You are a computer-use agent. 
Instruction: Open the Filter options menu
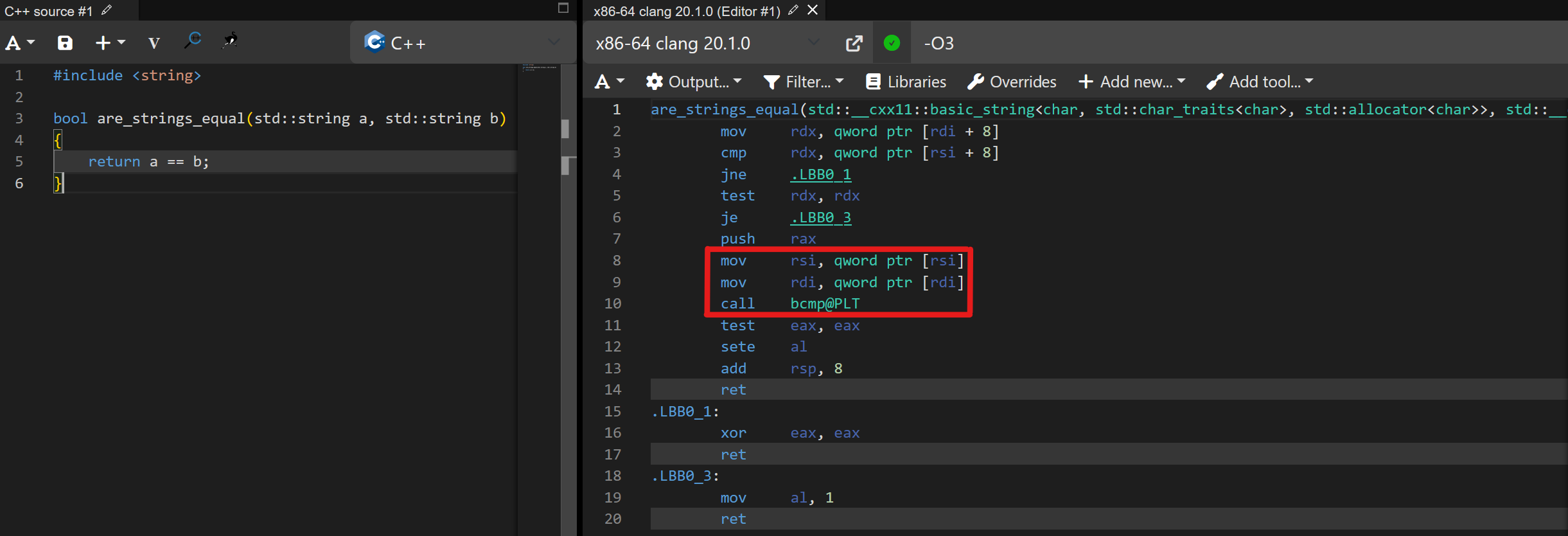[x=804, y=82]
